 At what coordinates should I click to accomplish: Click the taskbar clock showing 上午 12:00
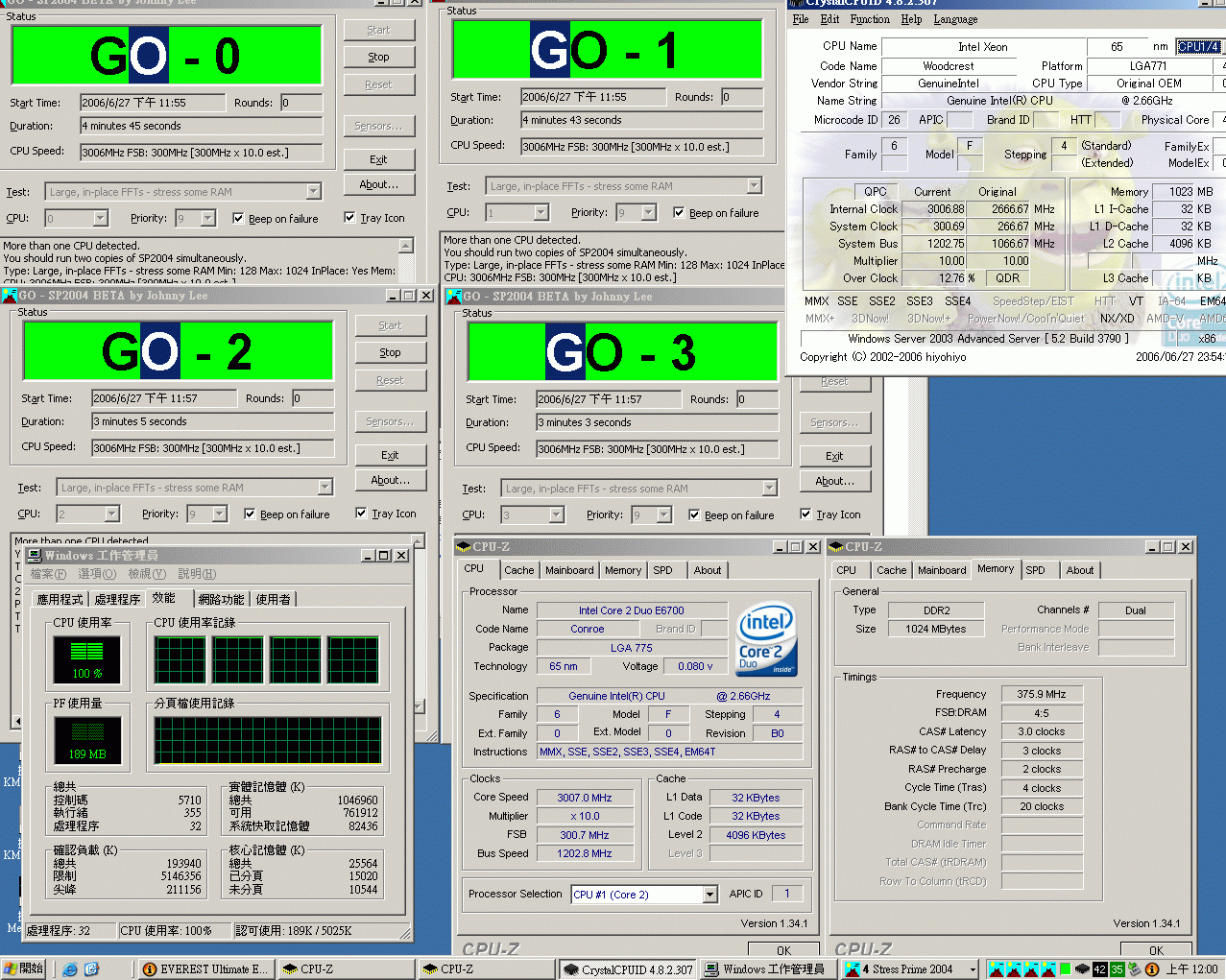click(1191, 969)
